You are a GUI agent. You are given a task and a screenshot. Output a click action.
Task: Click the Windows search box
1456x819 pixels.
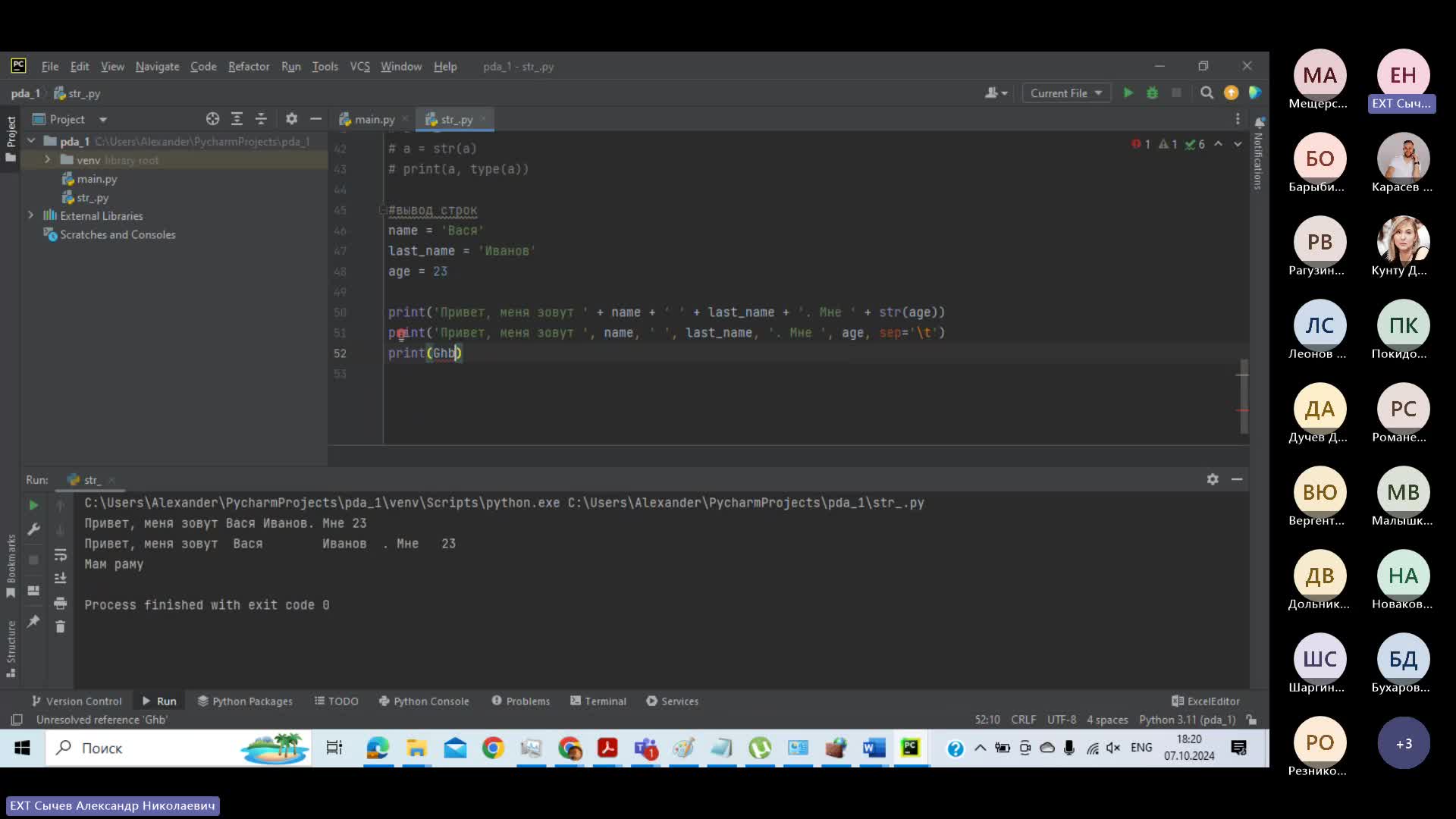click(x=178, y=748)
